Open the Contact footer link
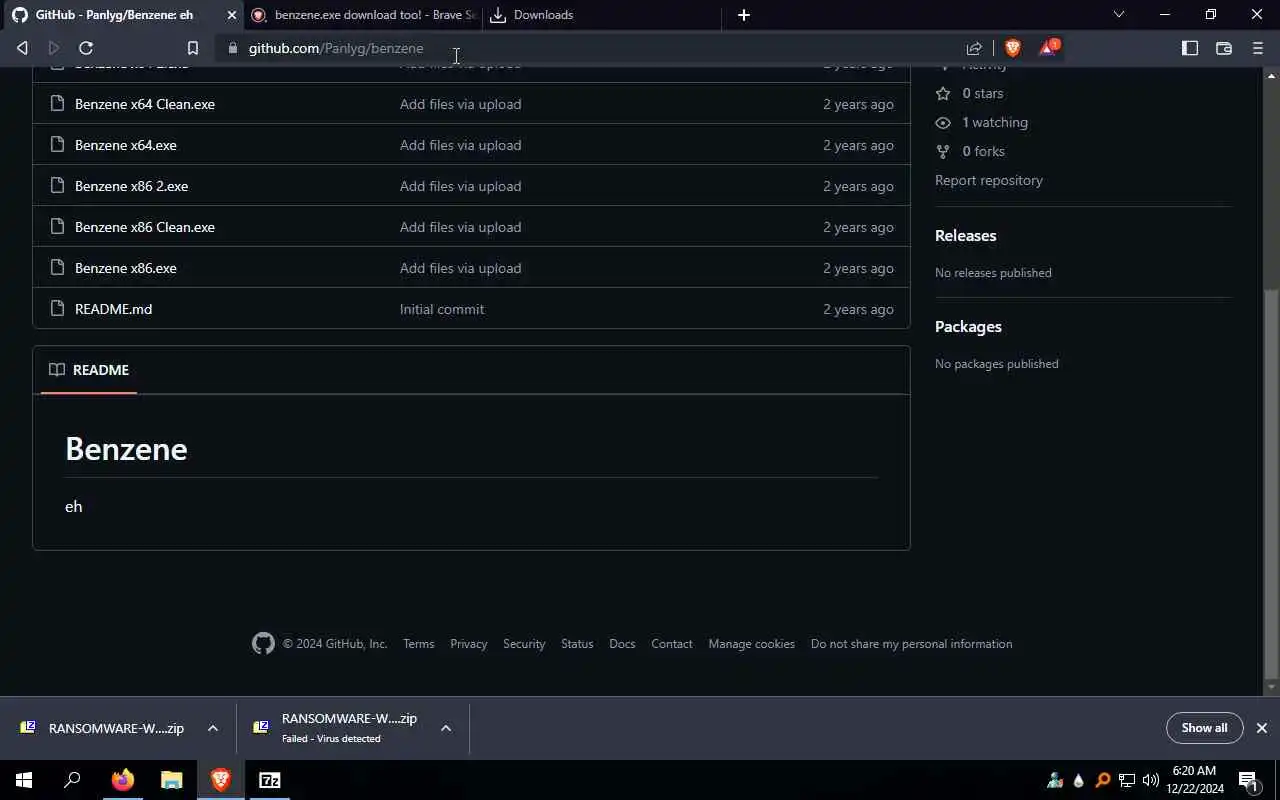The height and width of the screenshot is (800, 1280). click(672, 644)
